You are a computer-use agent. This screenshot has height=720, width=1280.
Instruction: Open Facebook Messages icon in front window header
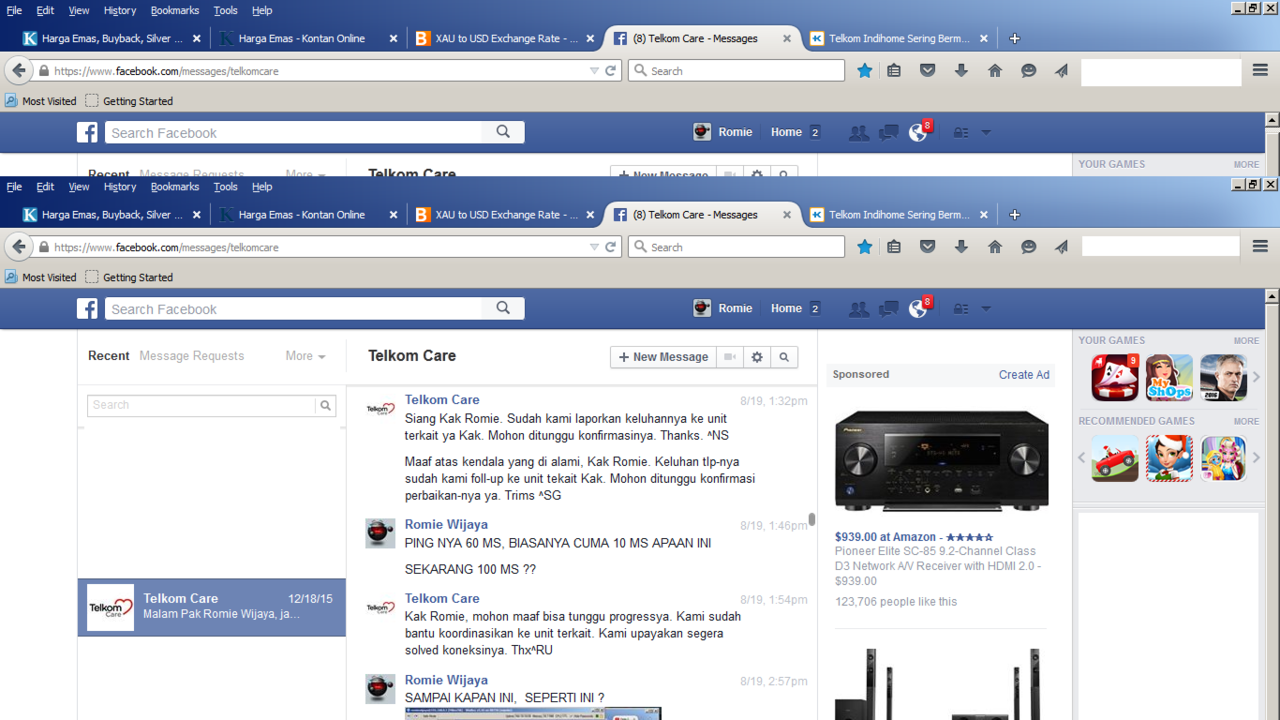point(888,309)
